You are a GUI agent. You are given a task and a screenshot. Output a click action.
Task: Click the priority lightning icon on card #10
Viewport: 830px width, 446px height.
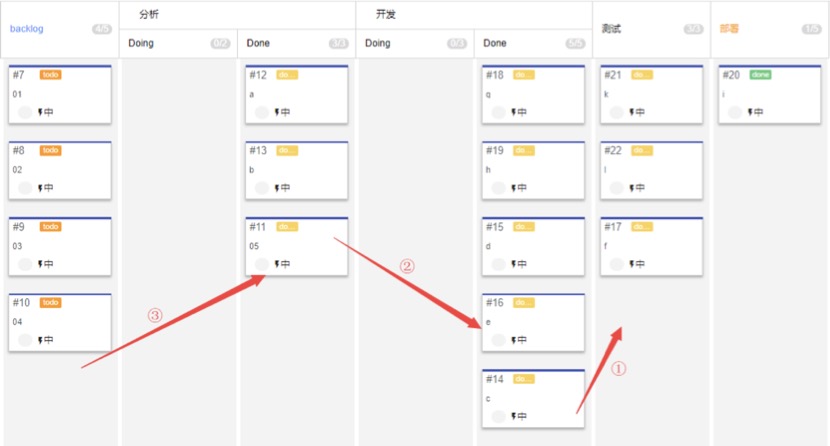[x=40, y=340]
